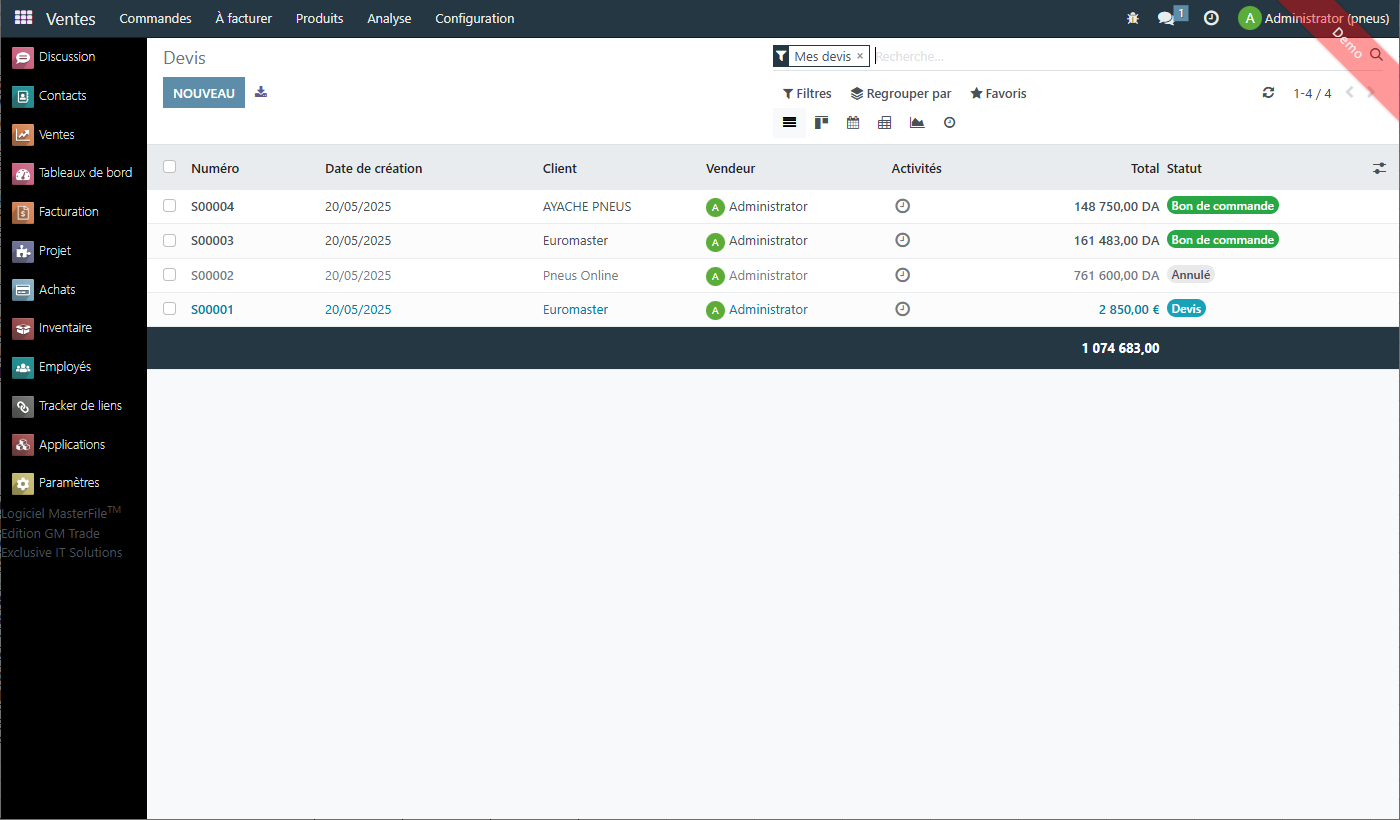
Task: Remove the Mes devis filter
Action: (860, 56)
